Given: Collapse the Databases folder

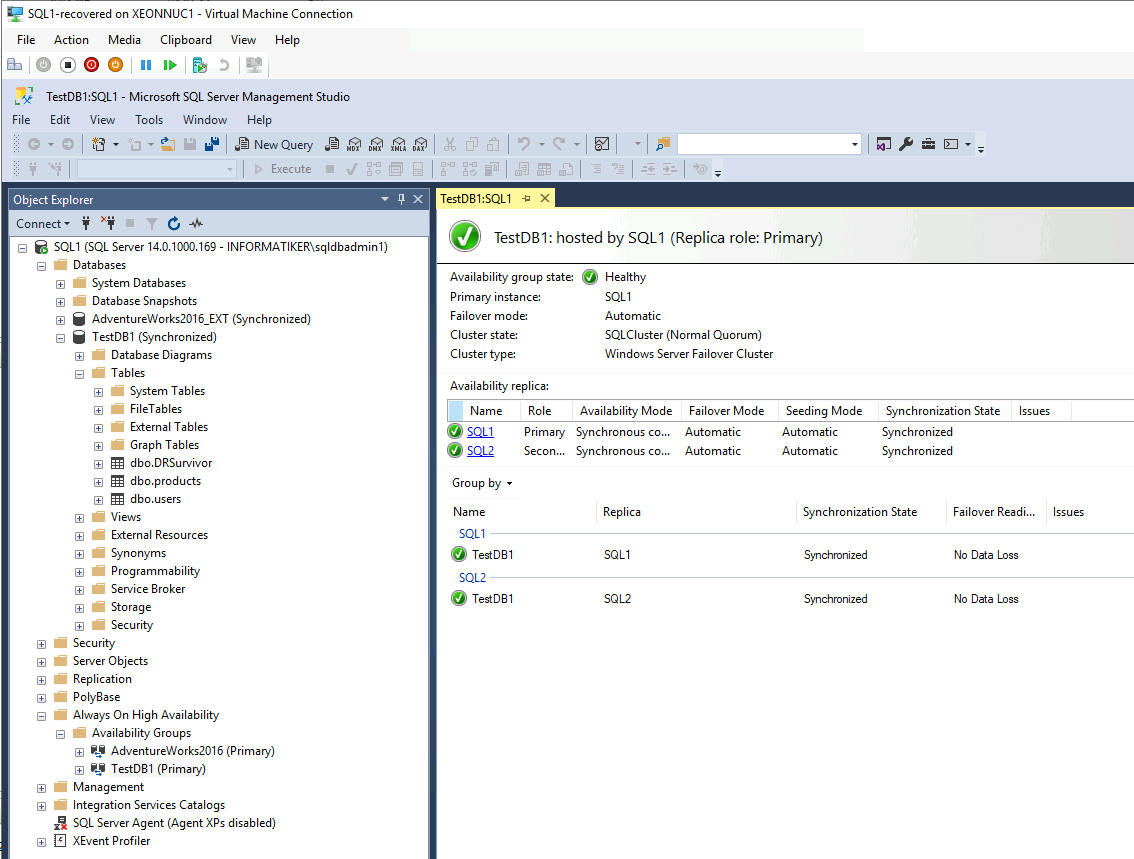Looking at the screenshot, I should click(x=41, y=266).
